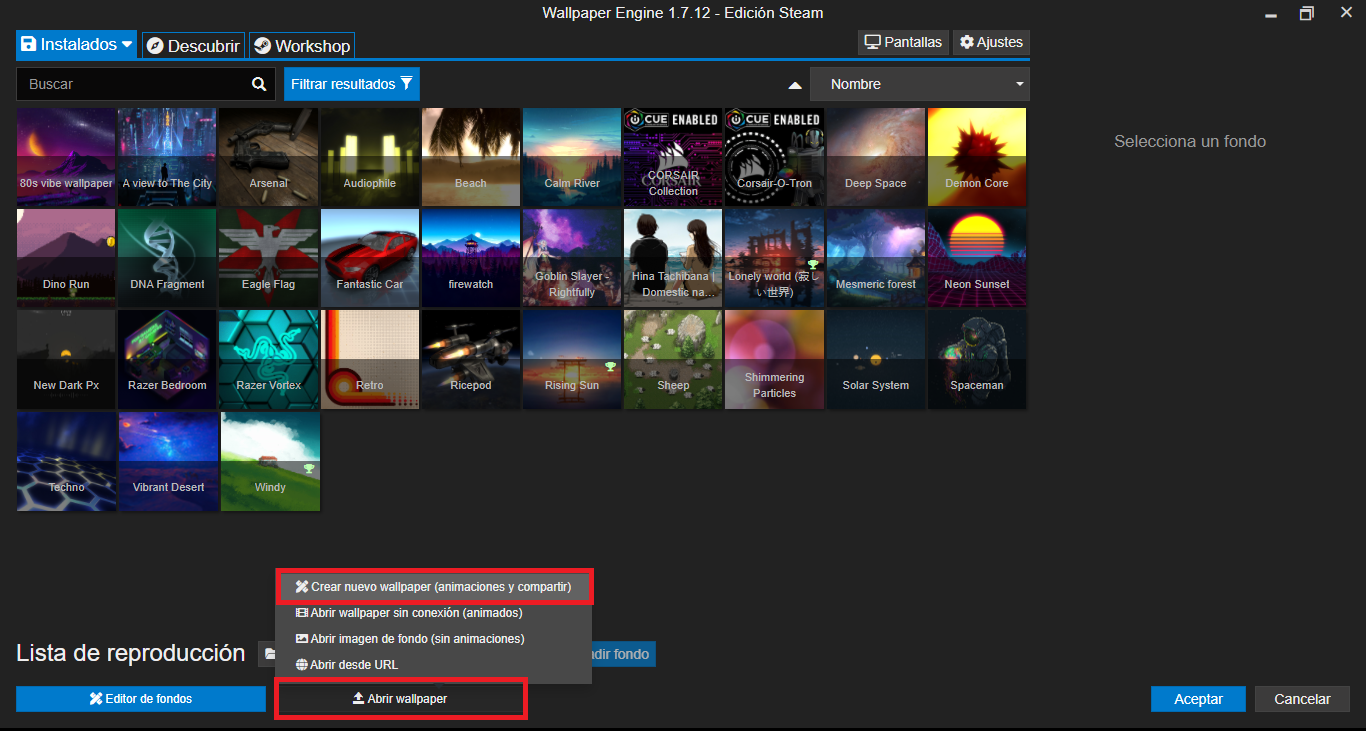Click the Cancelar button

click(x=1302, y=699)
